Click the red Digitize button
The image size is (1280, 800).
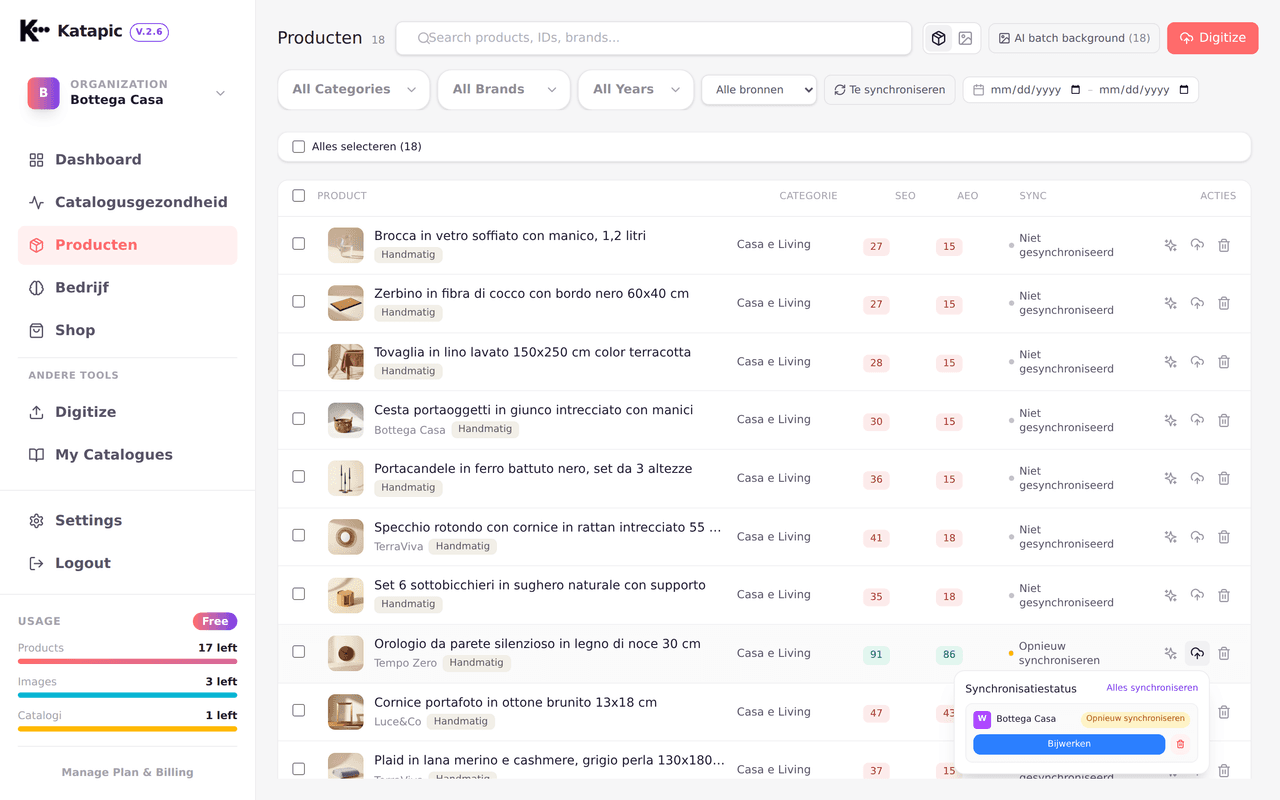point(1212,38)
